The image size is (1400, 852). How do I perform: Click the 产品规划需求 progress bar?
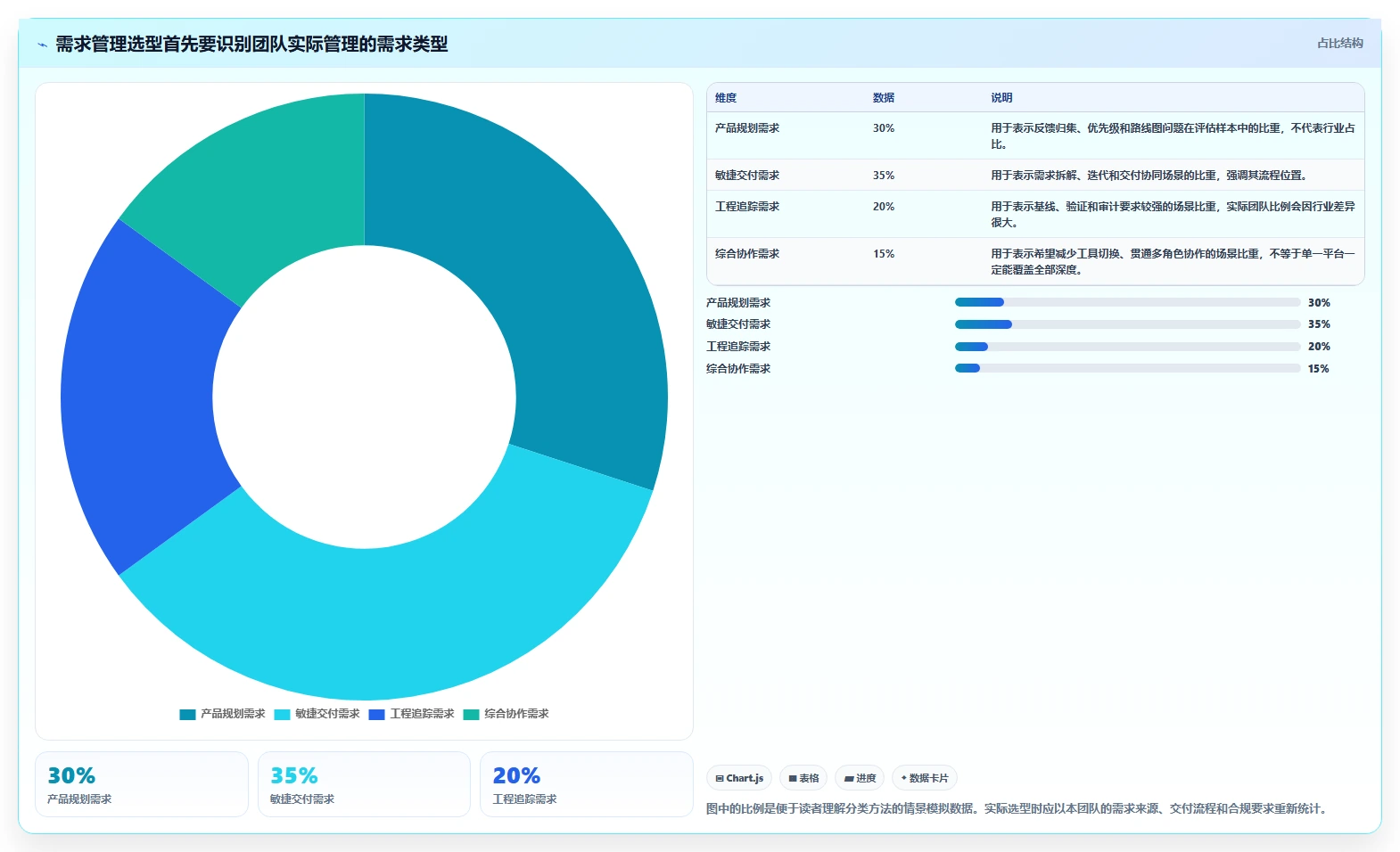coord(1127,302)
